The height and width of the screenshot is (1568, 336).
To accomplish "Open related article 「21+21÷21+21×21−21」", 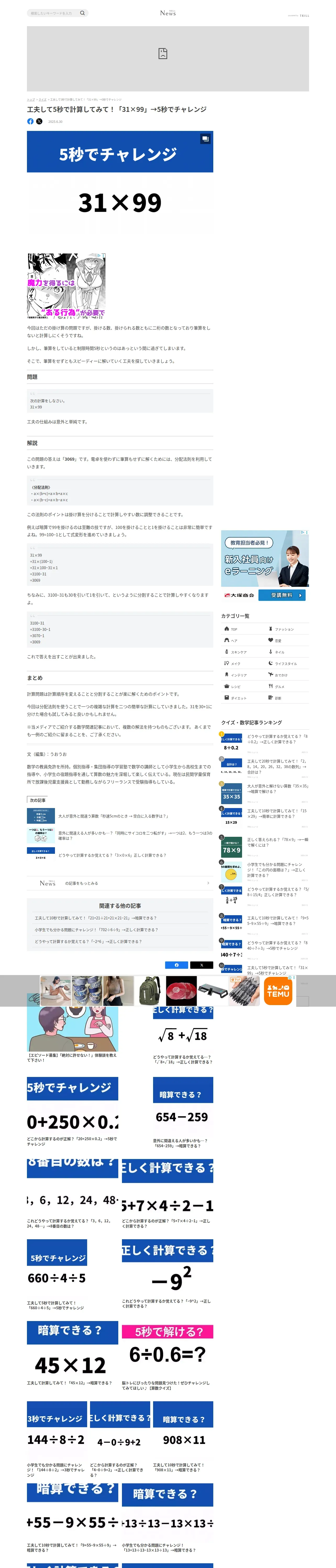I will coord(95,918).
